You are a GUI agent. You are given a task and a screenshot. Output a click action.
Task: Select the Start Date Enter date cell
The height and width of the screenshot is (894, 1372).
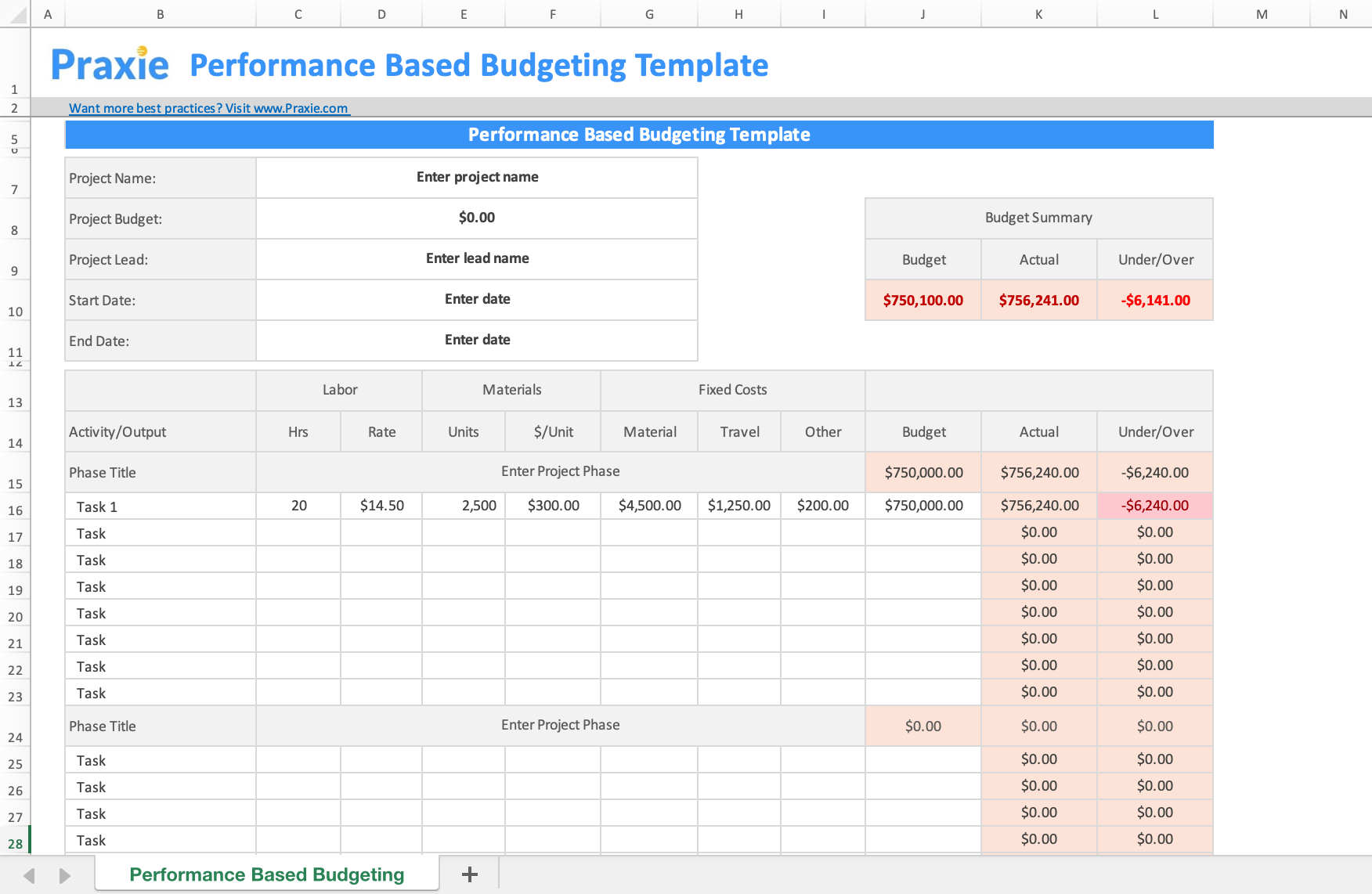point(477,299)
